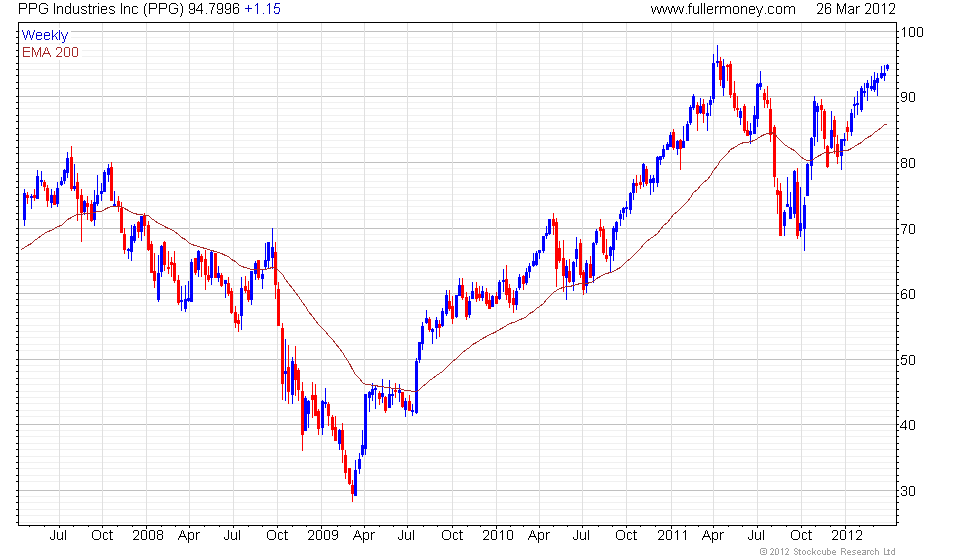Click the latest candlestick at chart's right end

[x=886, y=68]
